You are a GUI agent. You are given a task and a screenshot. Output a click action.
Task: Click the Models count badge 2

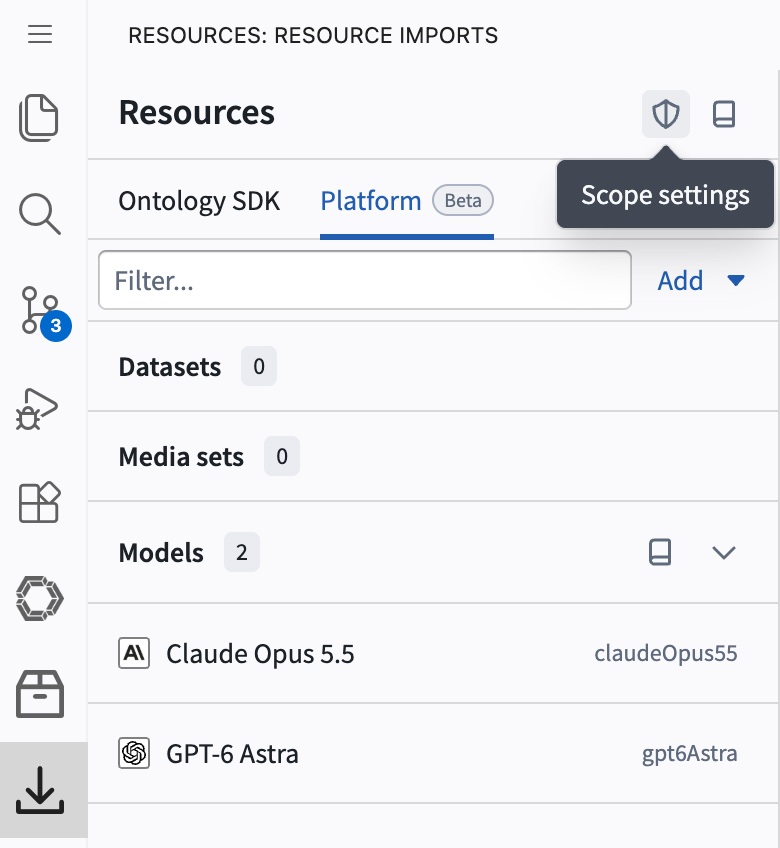(242, 552)
